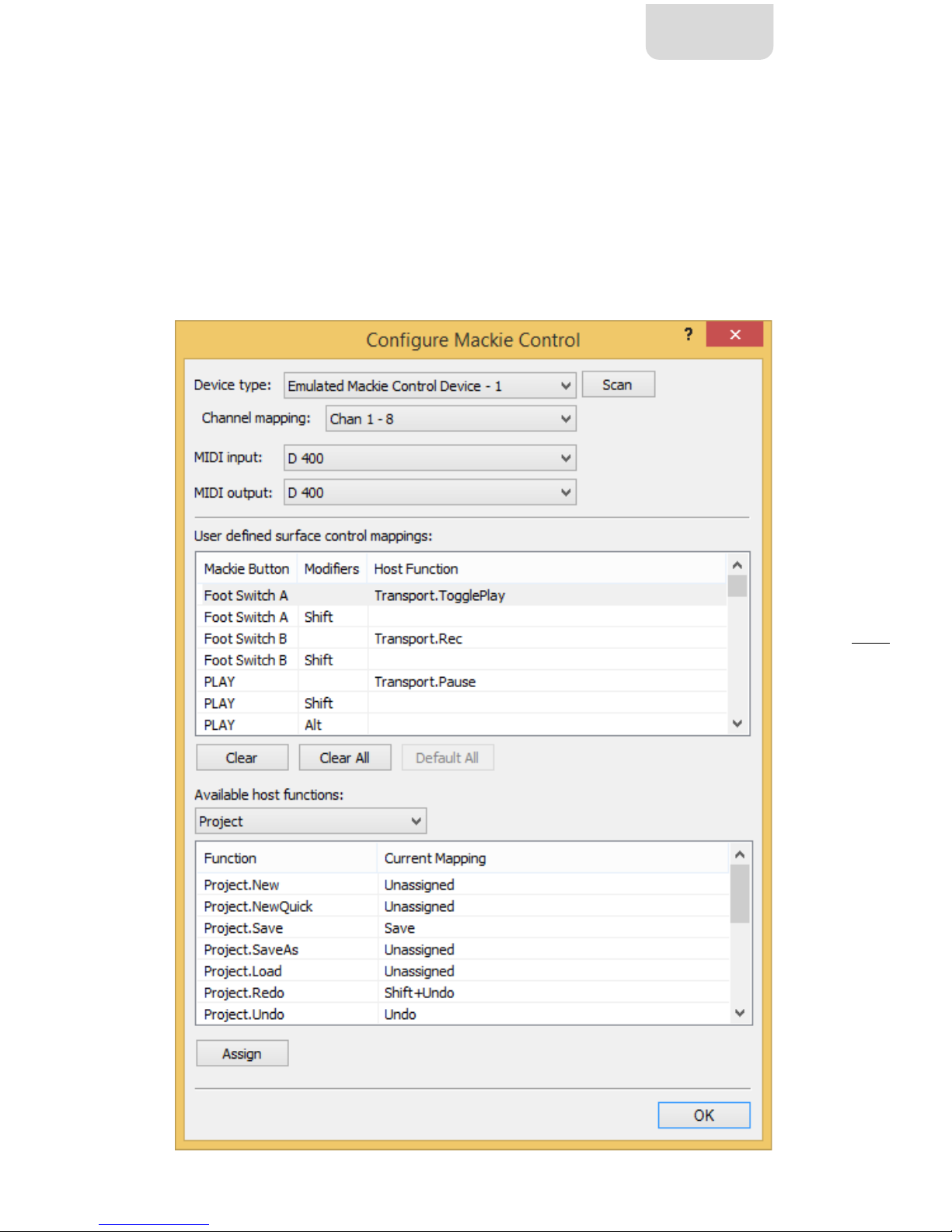This screenshot has height=1232, width=952.
Task: Confirm the dialog with OK
Action: [x=703, y=1115]
